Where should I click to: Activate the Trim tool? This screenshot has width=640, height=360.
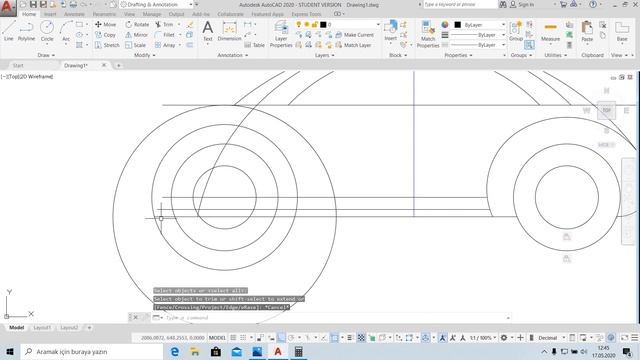(x=164, y=24)
